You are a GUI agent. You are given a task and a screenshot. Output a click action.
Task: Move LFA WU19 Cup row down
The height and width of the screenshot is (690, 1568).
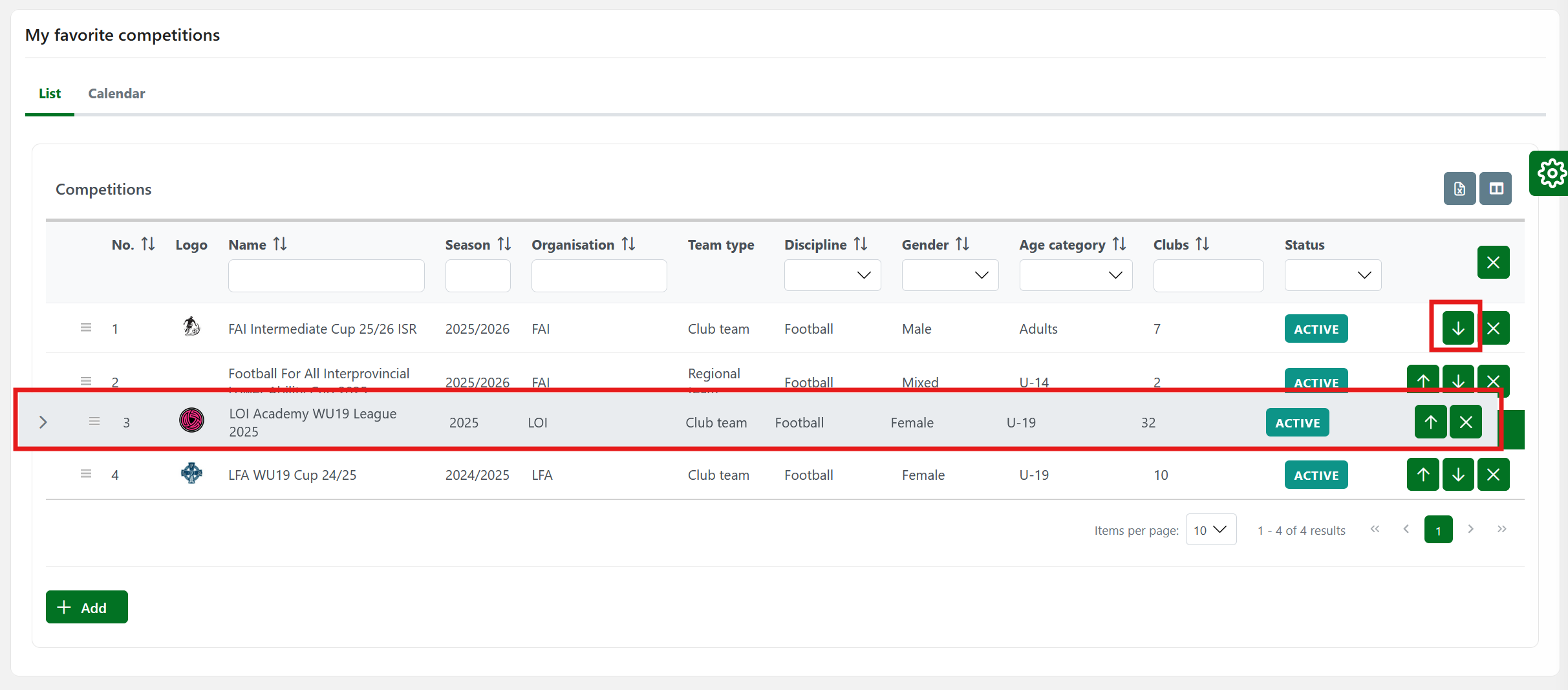1457,475
